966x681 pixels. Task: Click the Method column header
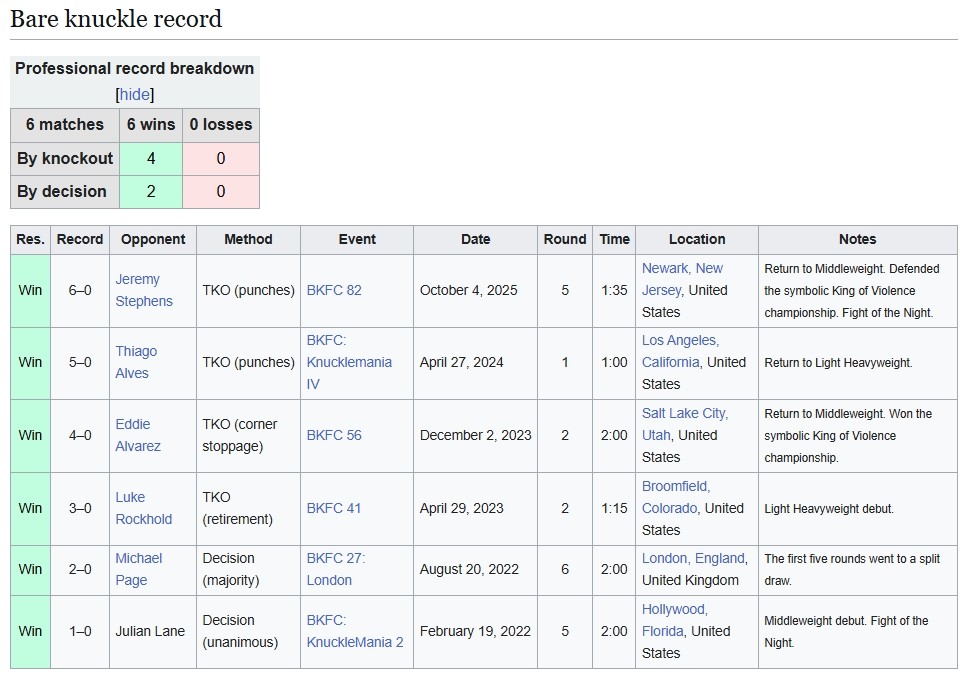pos(248,240)
